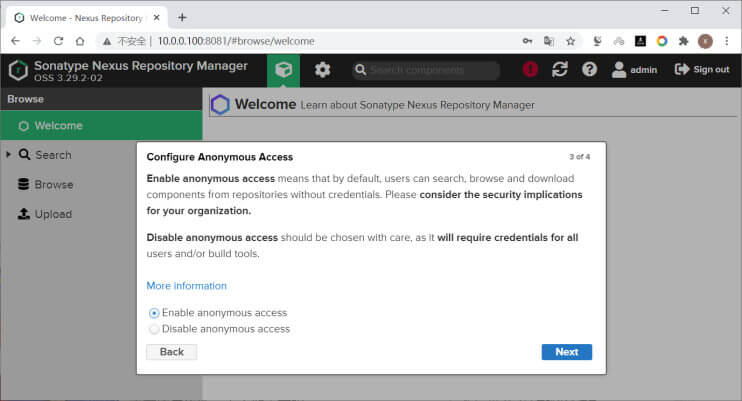Select the Welcome - Nexus Repository tab

click(x=87, y=18)
